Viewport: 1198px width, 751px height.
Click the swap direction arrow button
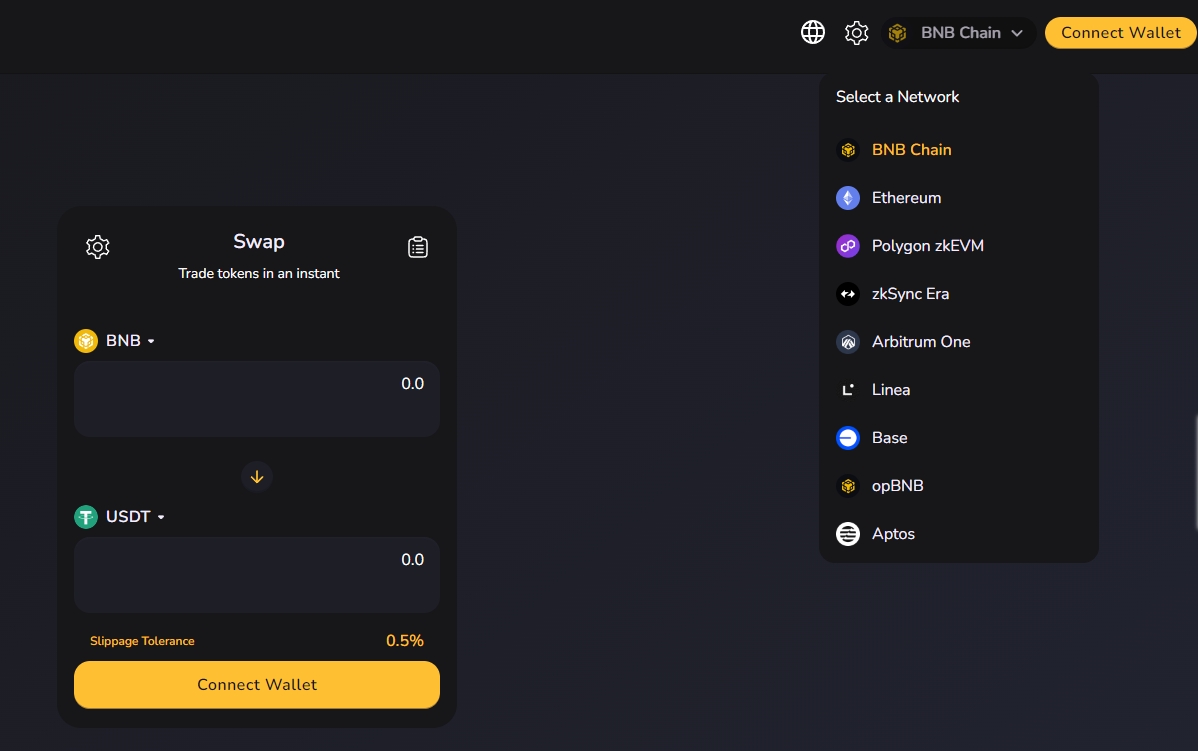(257, 477)
